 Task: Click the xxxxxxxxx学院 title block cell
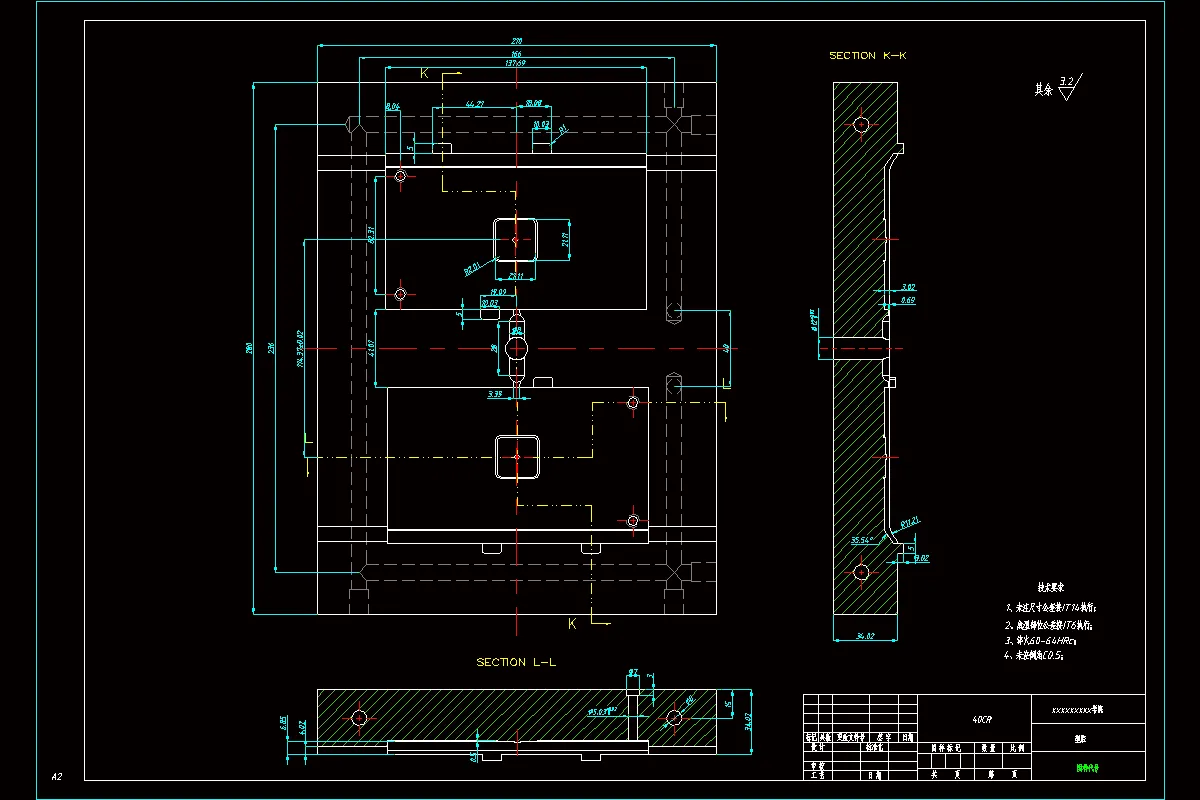tap(1088, 708)
